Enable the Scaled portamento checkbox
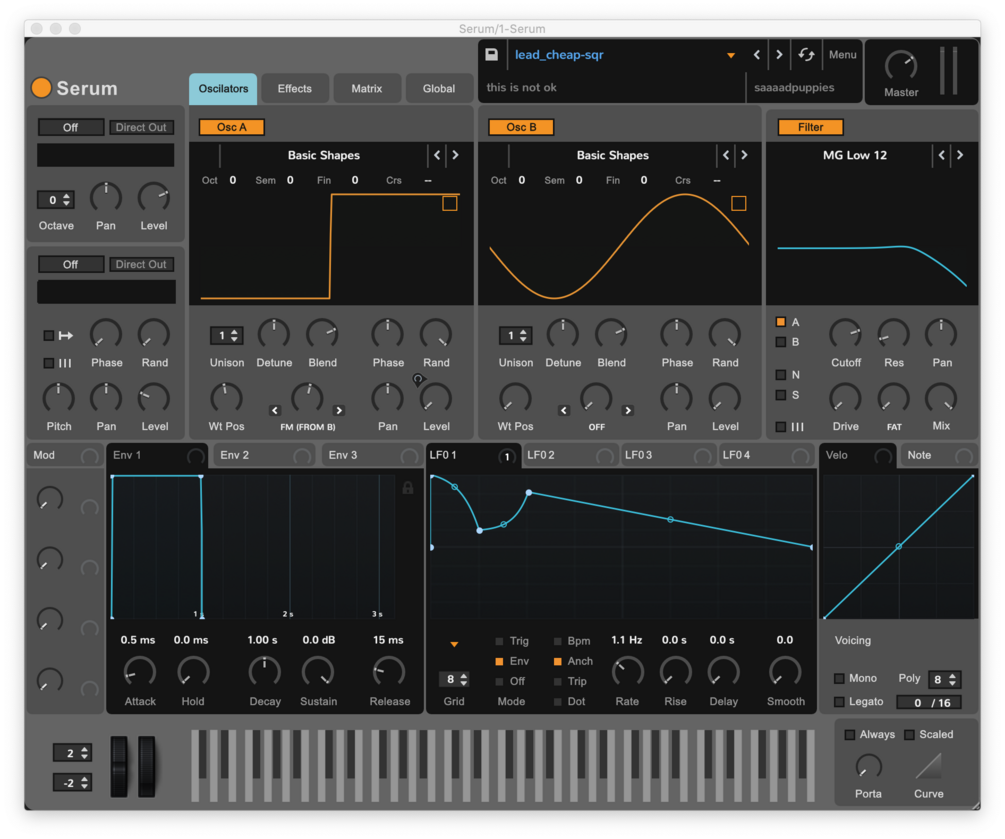The height and width of the screenshot is (839, 1005). [x=909, y=735]
